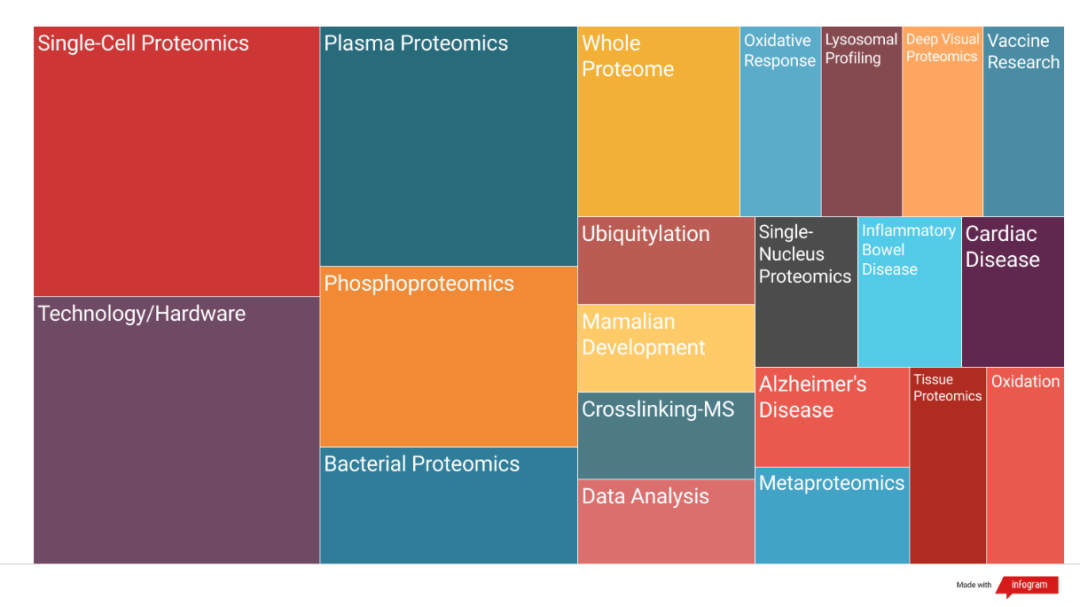Select the Phosphoproteomics orange tile
1080x607 pixels.
pyautogui.click(x=448, y=357)
